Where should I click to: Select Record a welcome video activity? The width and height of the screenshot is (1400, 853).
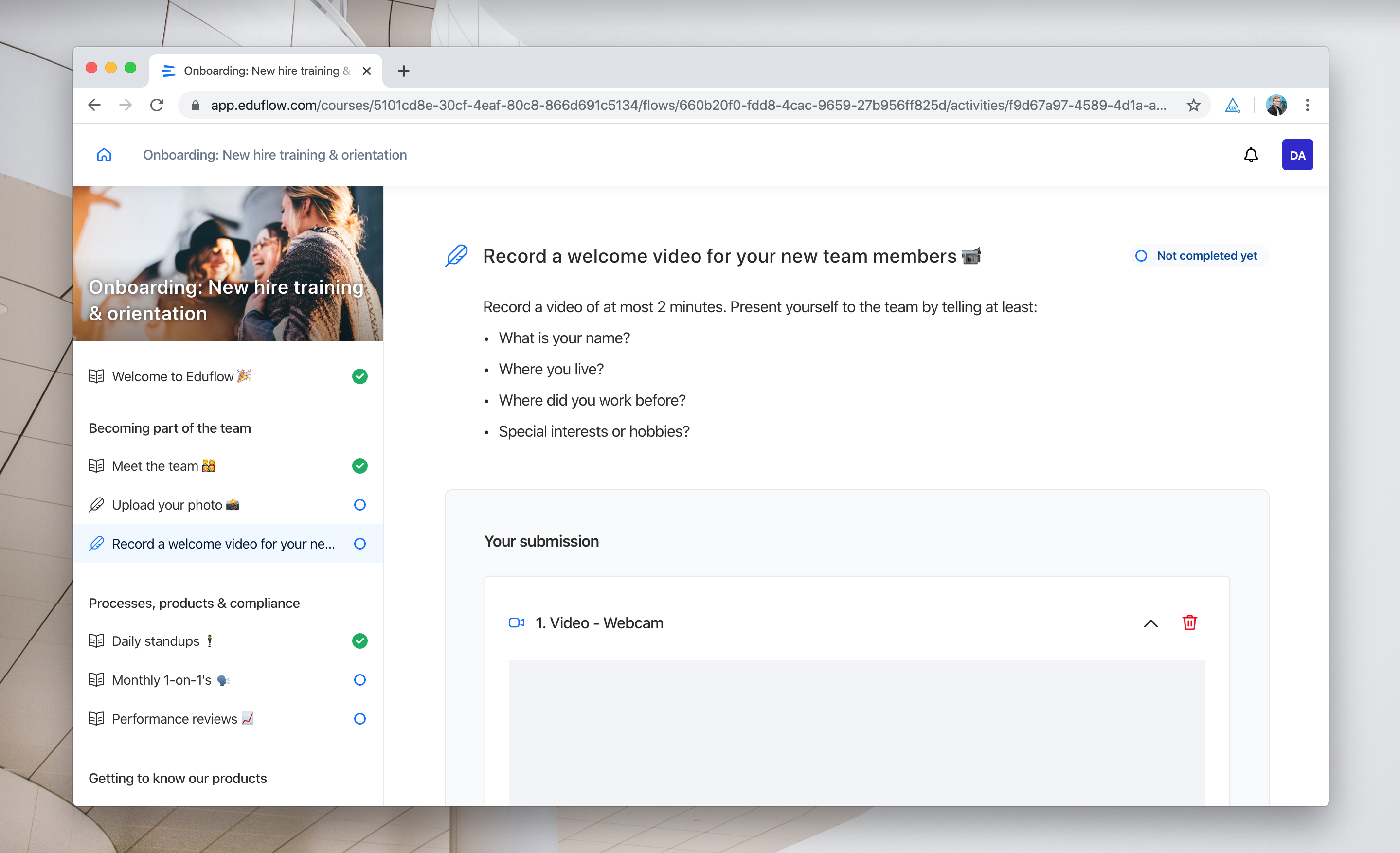(228, 544)
